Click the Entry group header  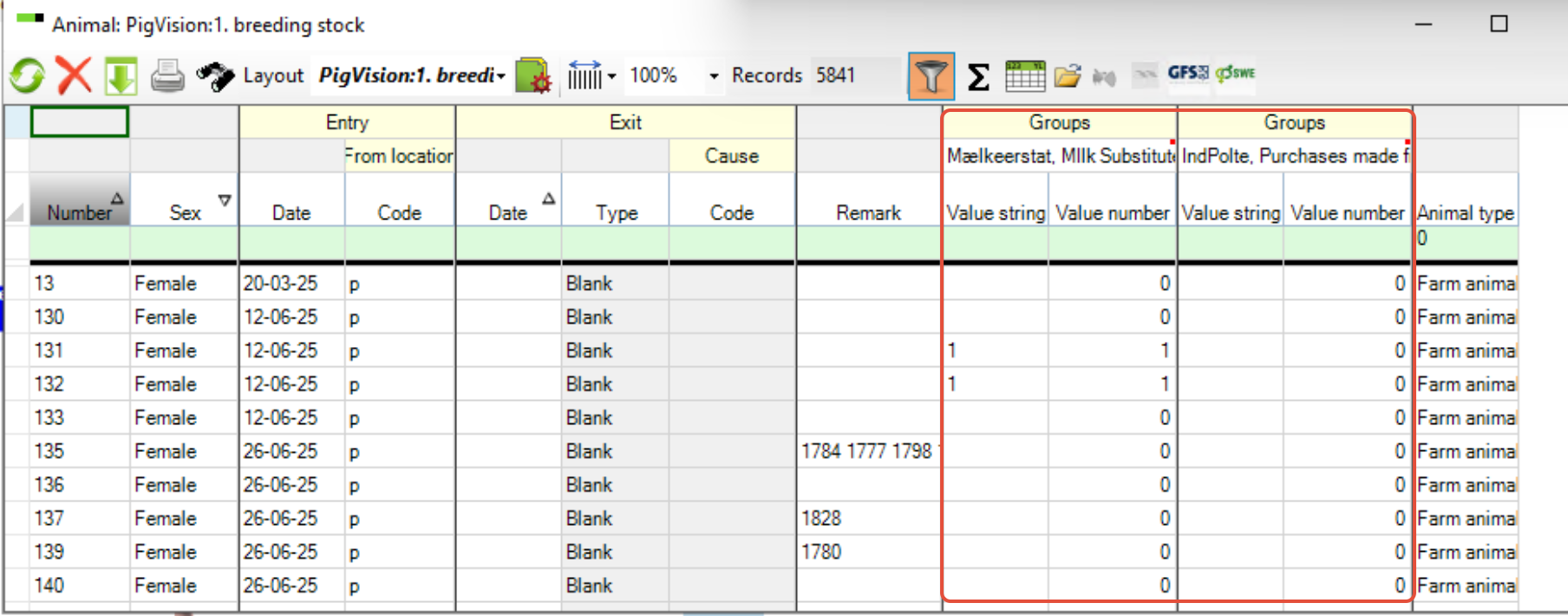[347, 122]
